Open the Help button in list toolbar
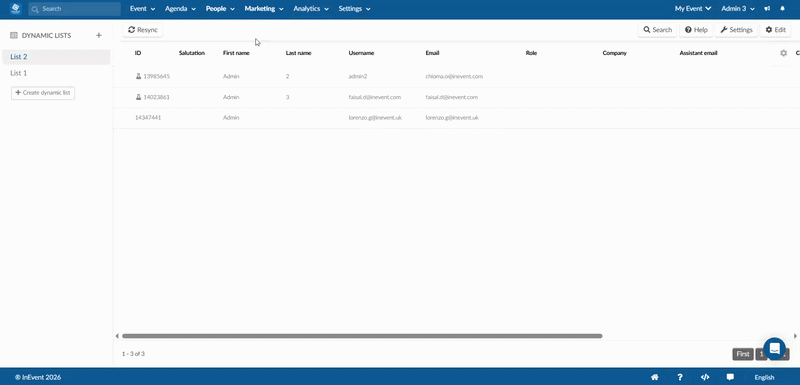Image resolution: width=800 pixels, height=385 pixels. [x=696, y=30]
